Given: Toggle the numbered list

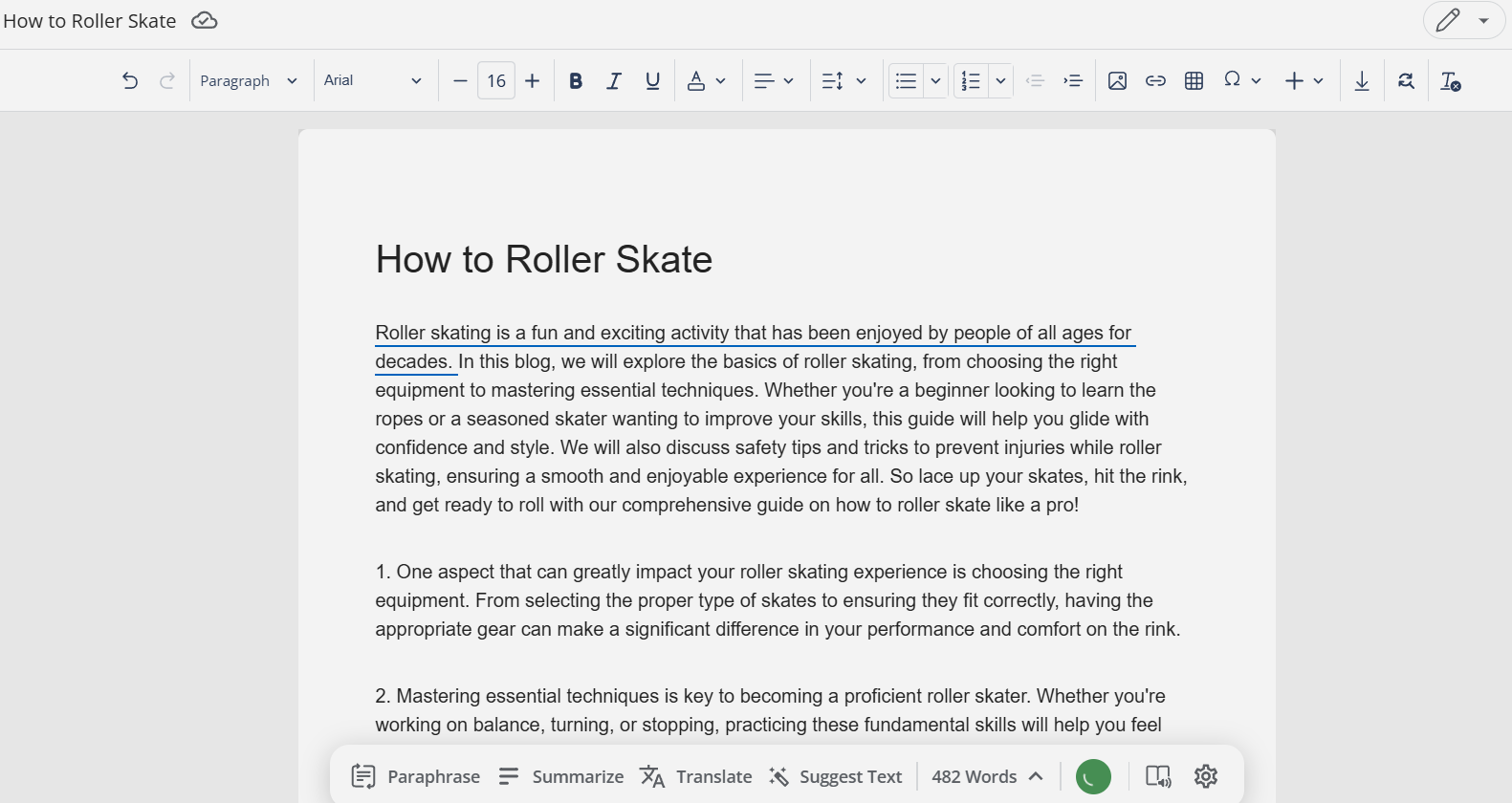Looking at the screenshot, I should 971,81.
